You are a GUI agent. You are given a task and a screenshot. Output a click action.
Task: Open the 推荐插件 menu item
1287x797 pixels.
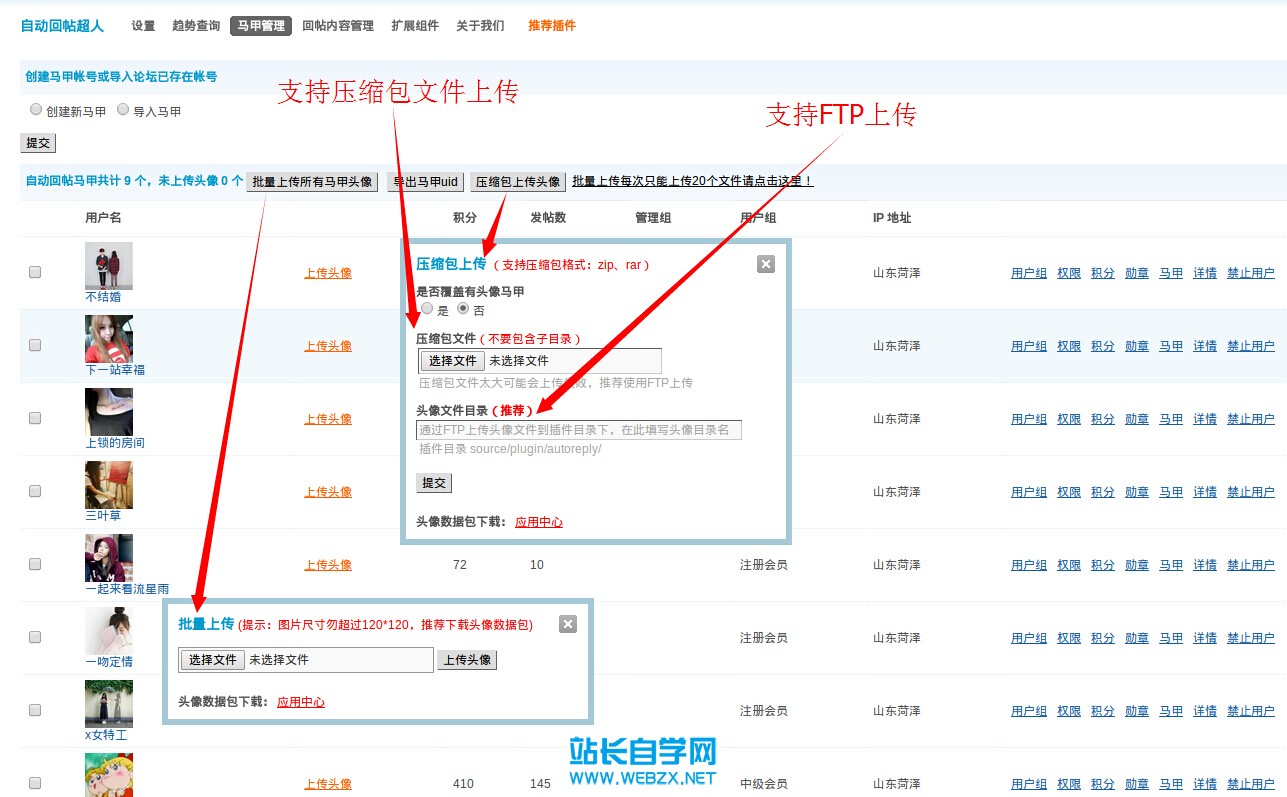[x=551, y=27]
